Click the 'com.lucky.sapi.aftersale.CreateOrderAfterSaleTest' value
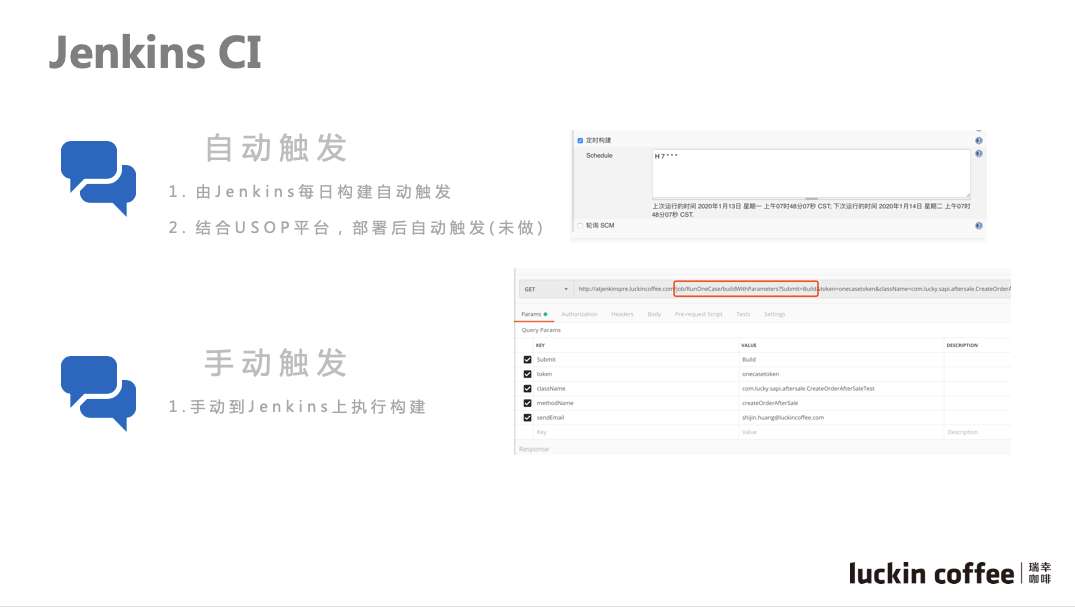The width and height of the screenshot is (1075, 607). 808,388
